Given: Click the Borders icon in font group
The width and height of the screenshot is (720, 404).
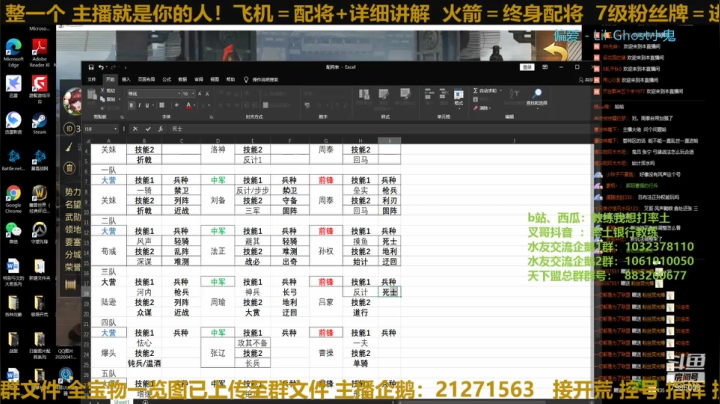Looking at the screenshot, I should point(162,105).
